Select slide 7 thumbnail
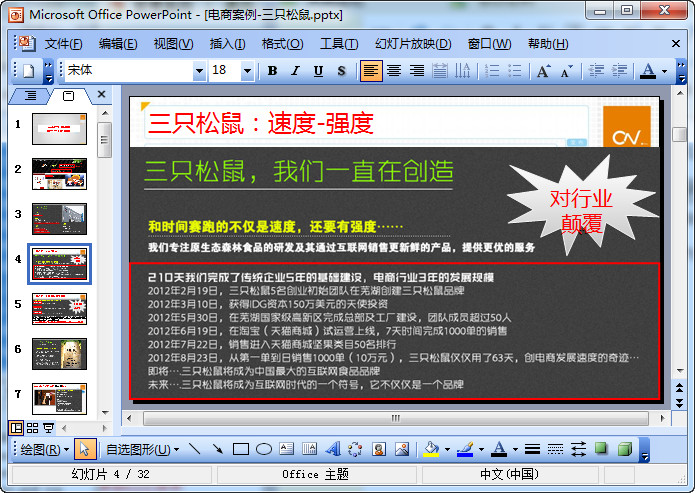Screen dimensions: 695x493 (59, 399)
